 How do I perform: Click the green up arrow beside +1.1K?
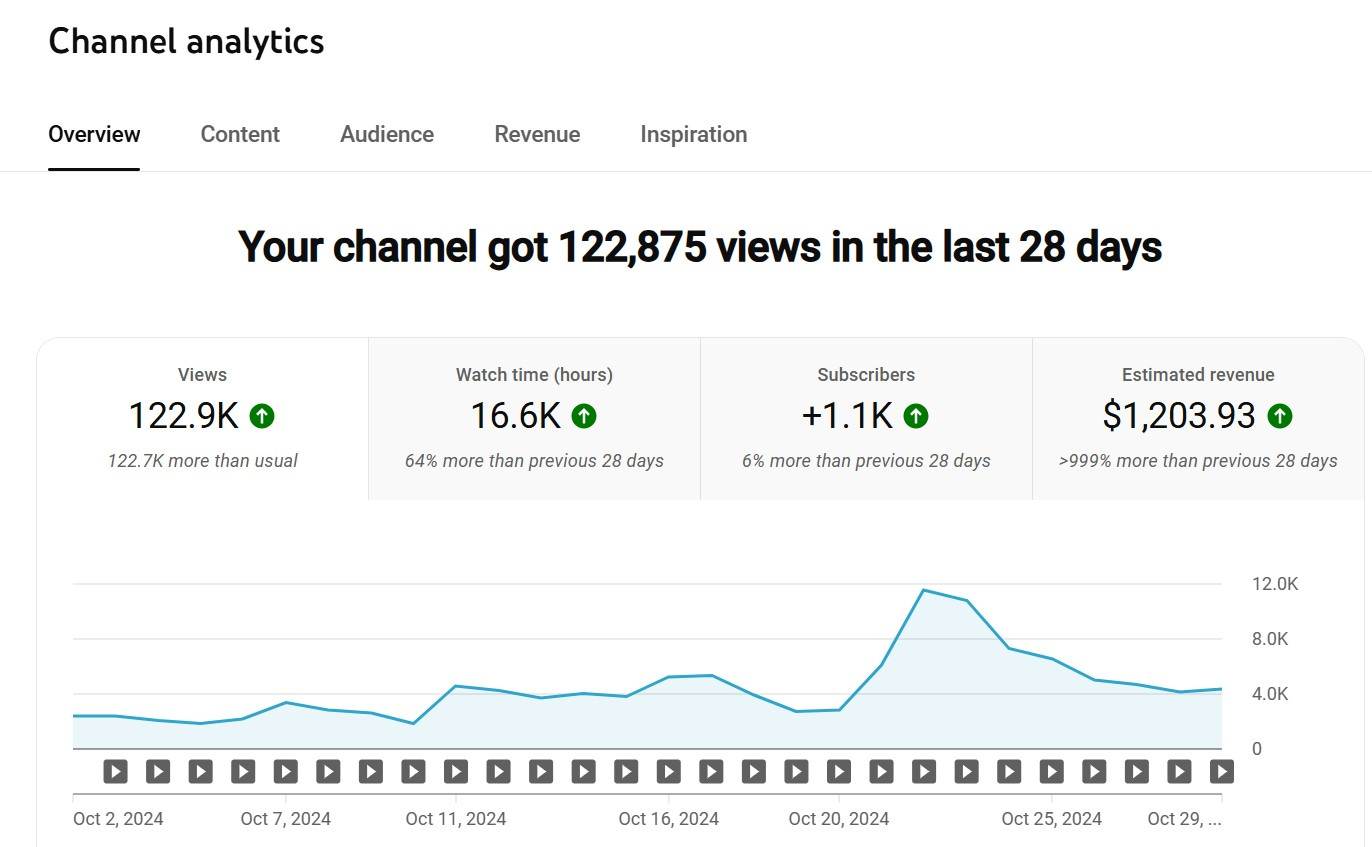916,416
